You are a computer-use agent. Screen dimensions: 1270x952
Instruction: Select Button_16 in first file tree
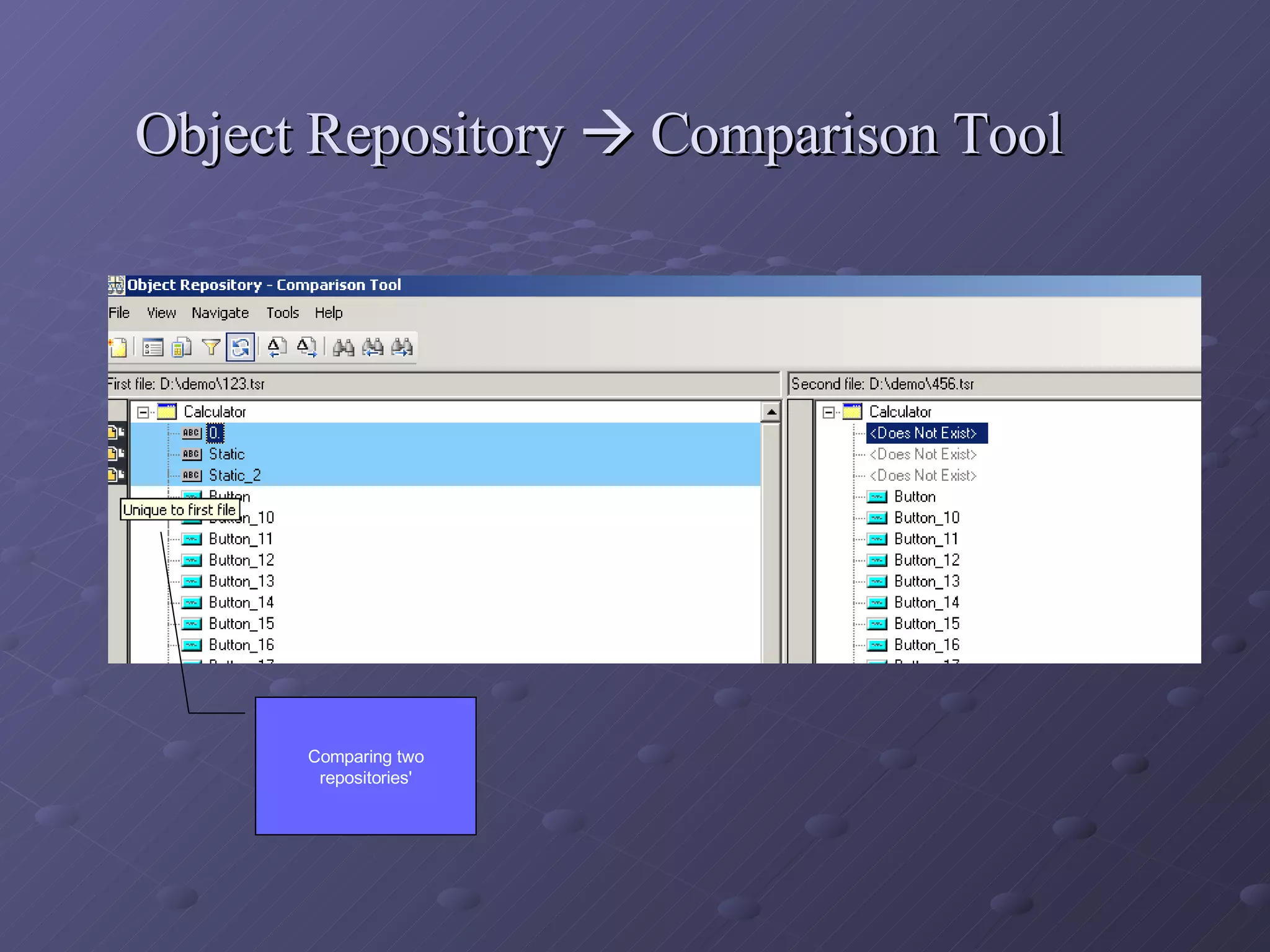241,645
